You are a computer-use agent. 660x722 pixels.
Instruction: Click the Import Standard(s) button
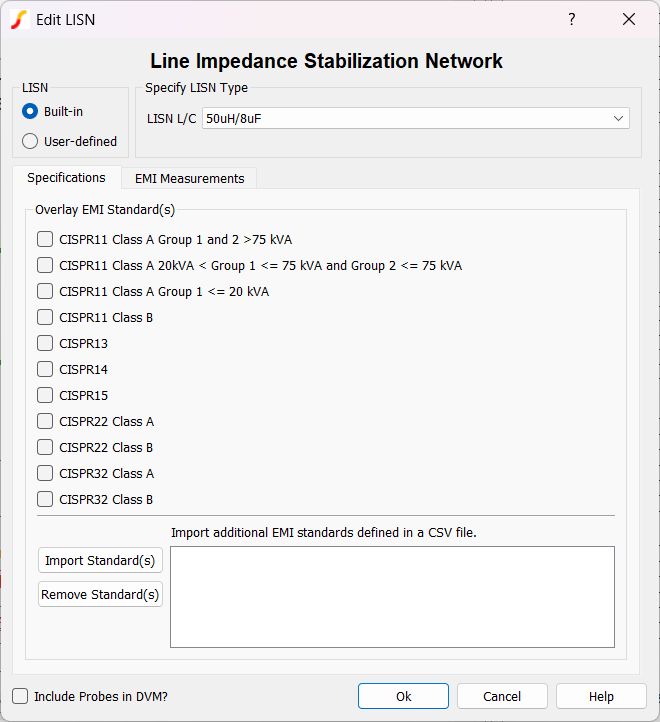(100, 560)
